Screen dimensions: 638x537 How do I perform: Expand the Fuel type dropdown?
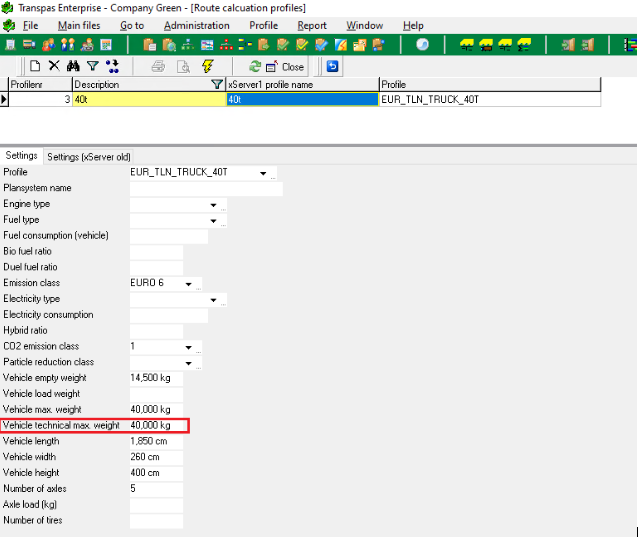[x=214, y=221]
